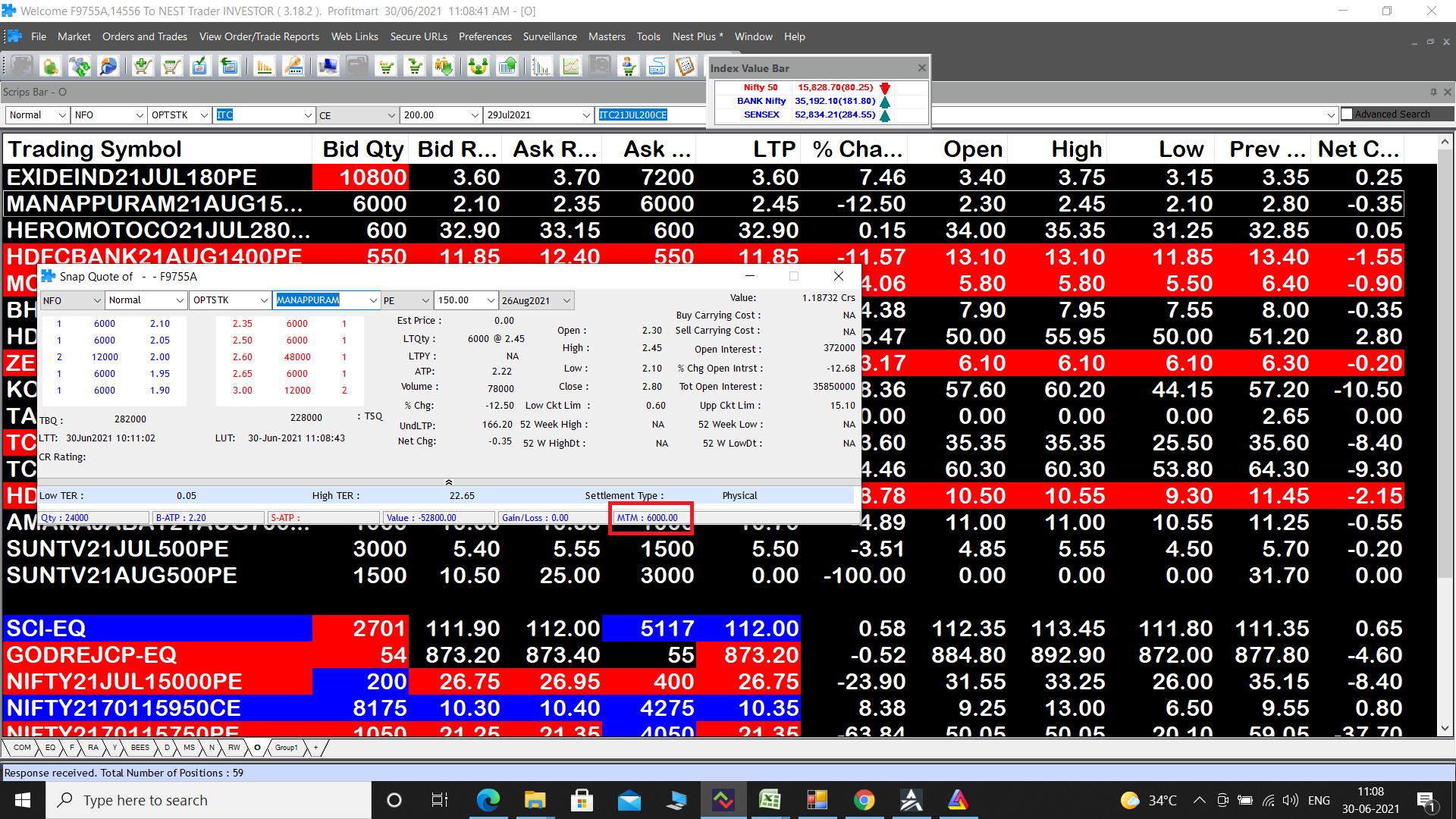Open the Normal dropdown in Scrips Bar

(61, 115)
